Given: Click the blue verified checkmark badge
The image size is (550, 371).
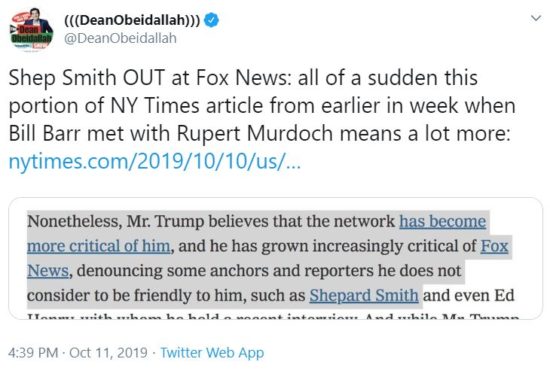Looking at the screenshot, I should pyautogui.click(x=212, y=20).
